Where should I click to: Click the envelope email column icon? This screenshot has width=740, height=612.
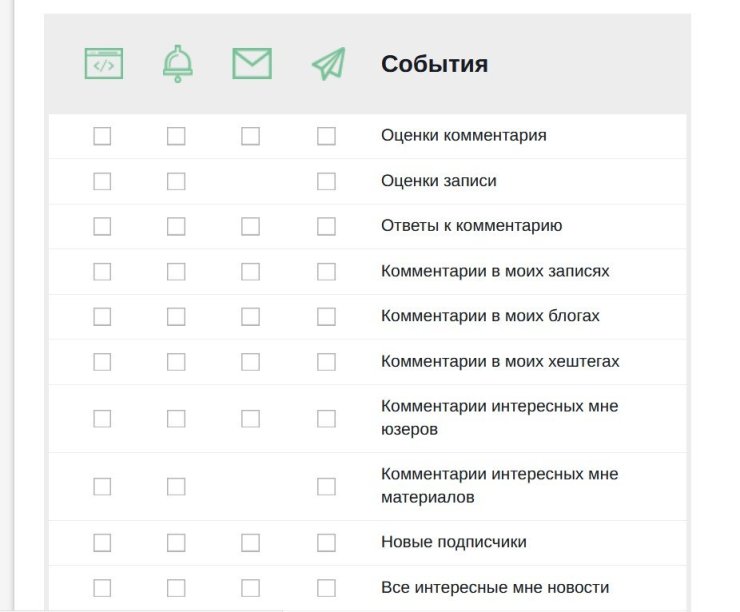tap(252, 64)
